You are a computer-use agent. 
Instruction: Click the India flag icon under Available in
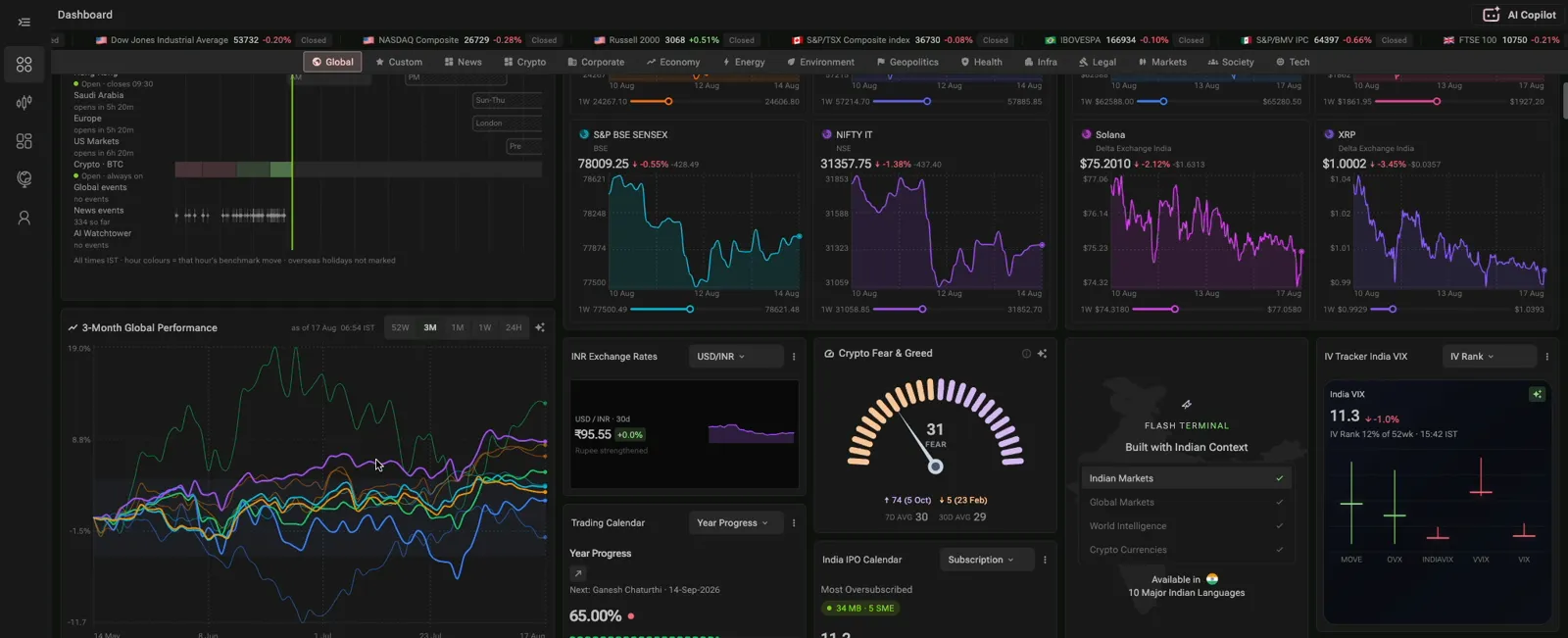pos(1212,579)
